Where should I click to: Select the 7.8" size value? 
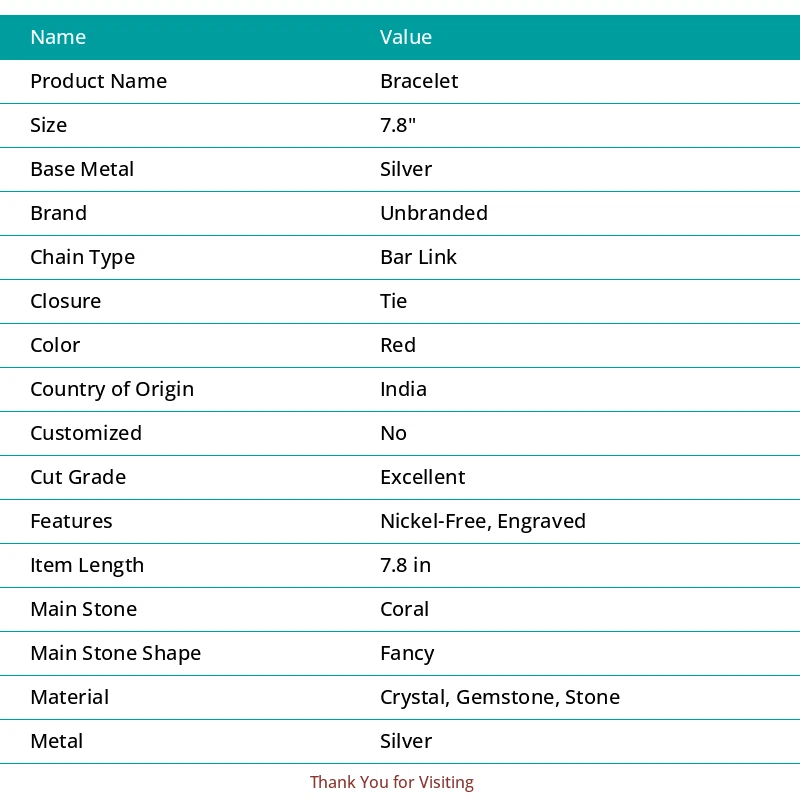point(399,125)
